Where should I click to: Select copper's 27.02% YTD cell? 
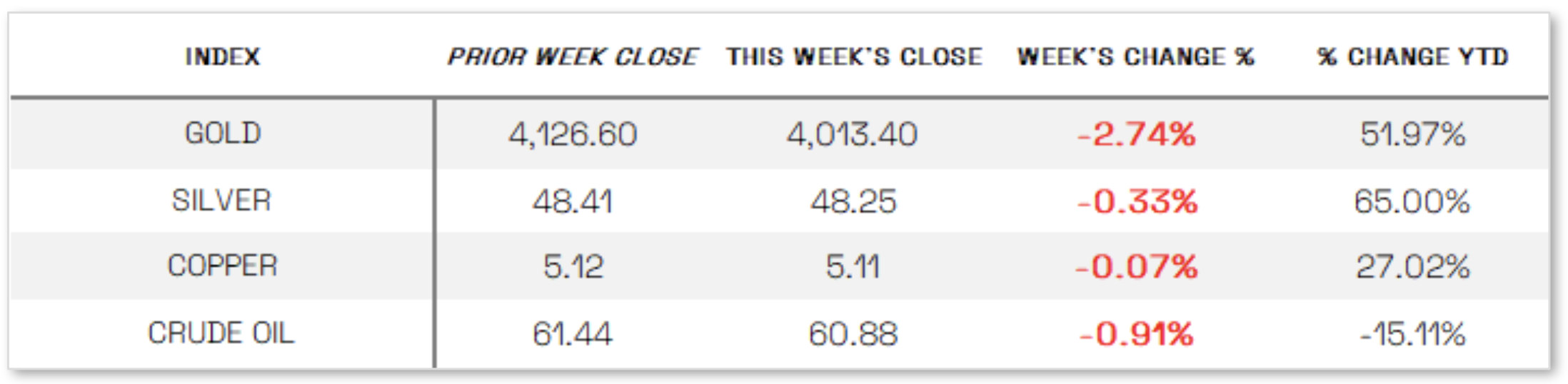click(1412, 267)
